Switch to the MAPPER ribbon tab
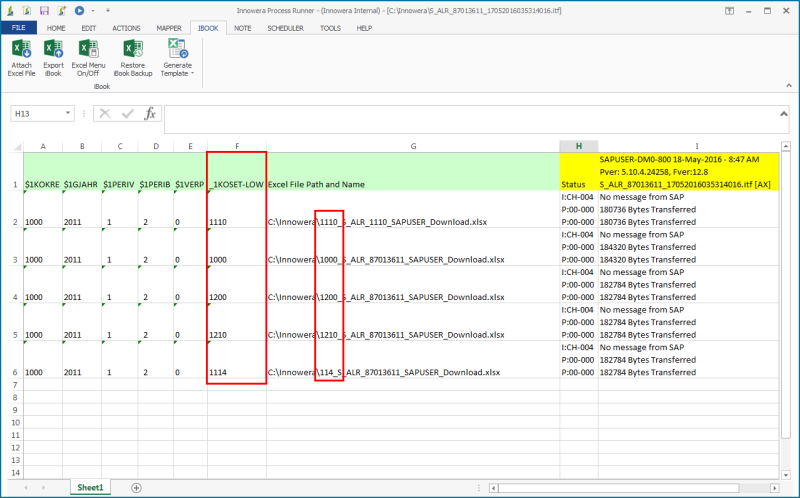The height and width of the screenshot is (498, 800). tap(169, 28)
